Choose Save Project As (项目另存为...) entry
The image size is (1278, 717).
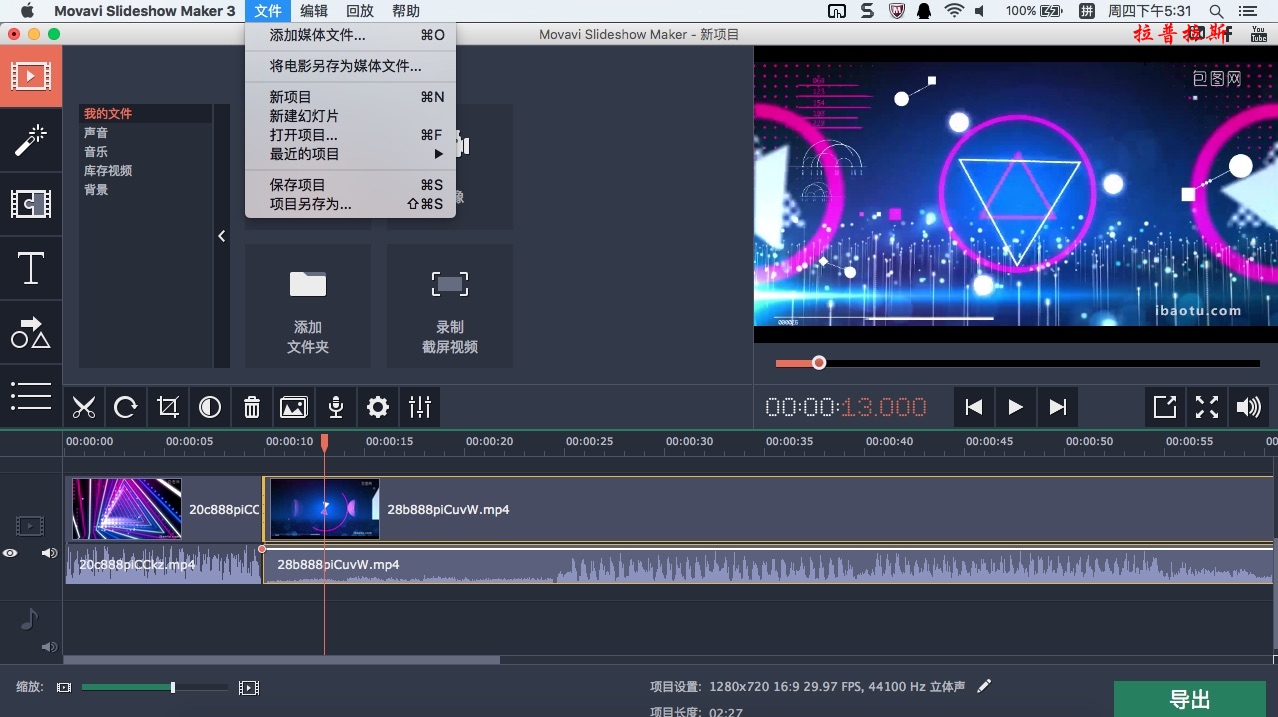[x=350, y=204]
